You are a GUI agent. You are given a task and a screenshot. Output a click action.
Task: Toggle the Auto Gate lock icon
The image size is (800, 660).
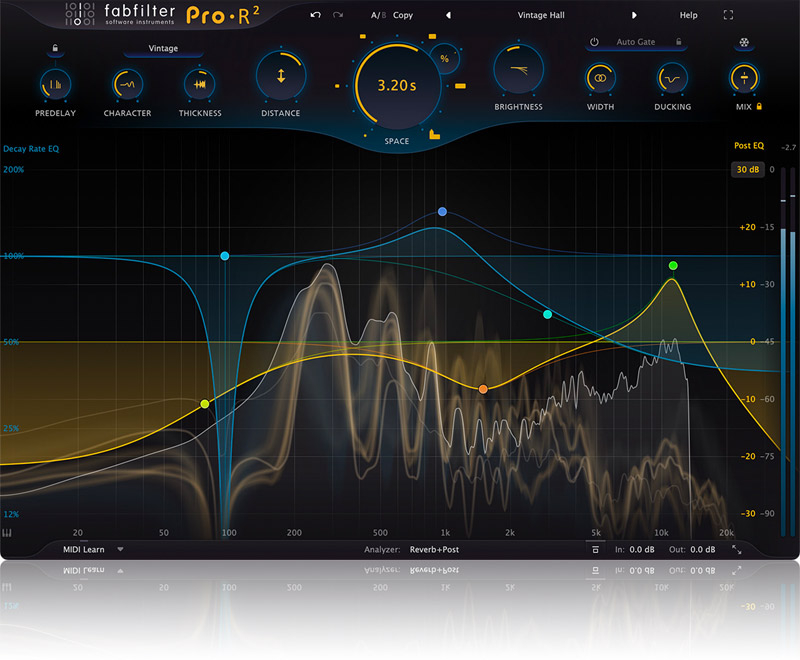(x=679, y=42)
